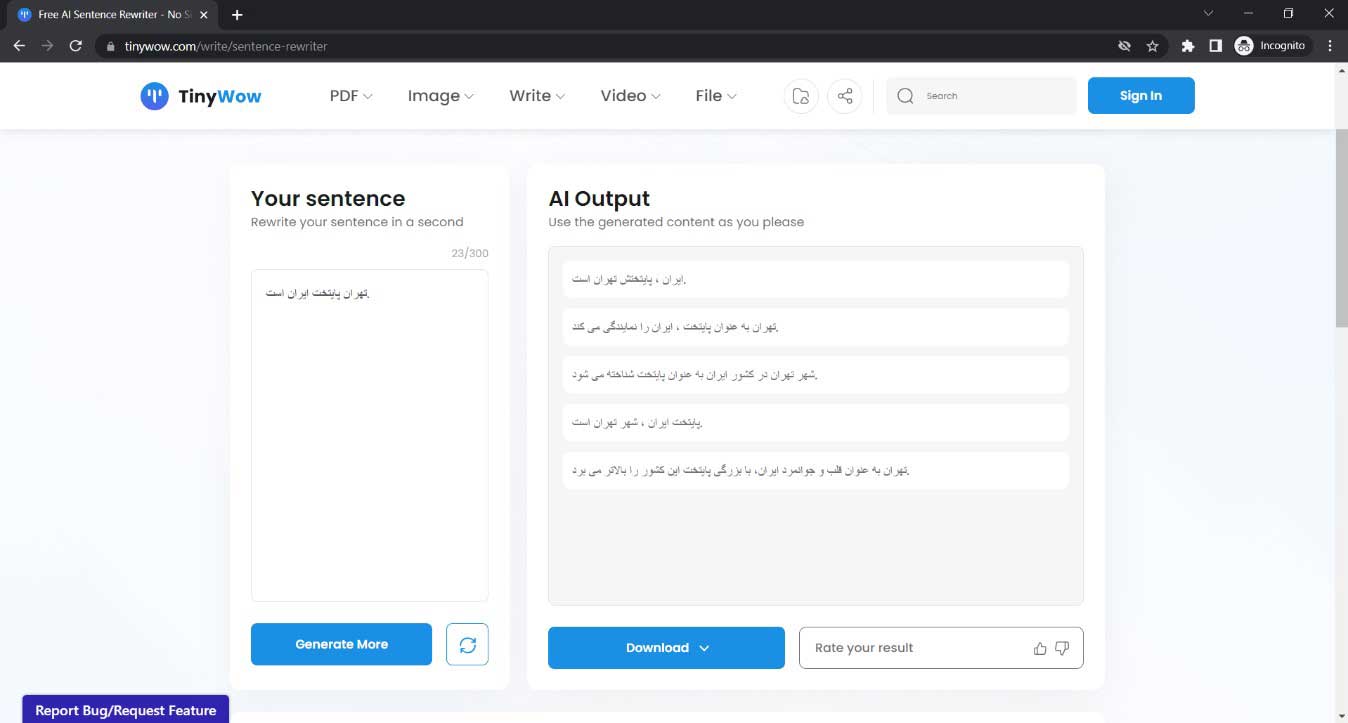
Task: Click the TinyWow logo
Action: 201,96
